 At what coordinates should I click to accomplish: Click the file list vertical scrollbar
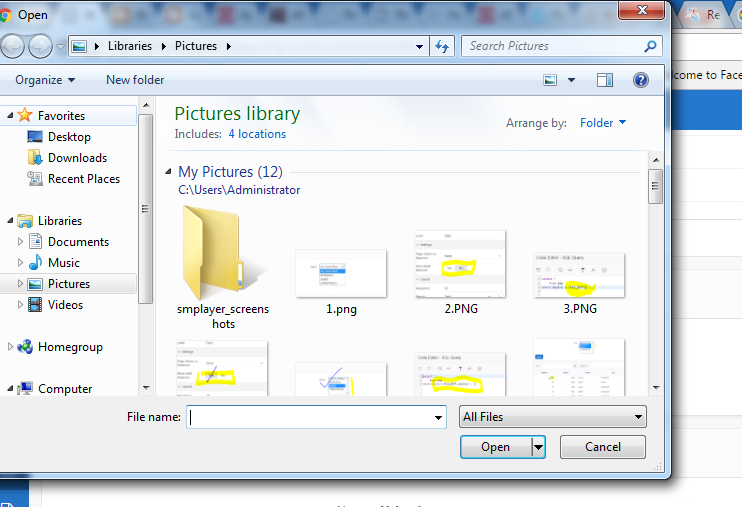pos(655,280)
